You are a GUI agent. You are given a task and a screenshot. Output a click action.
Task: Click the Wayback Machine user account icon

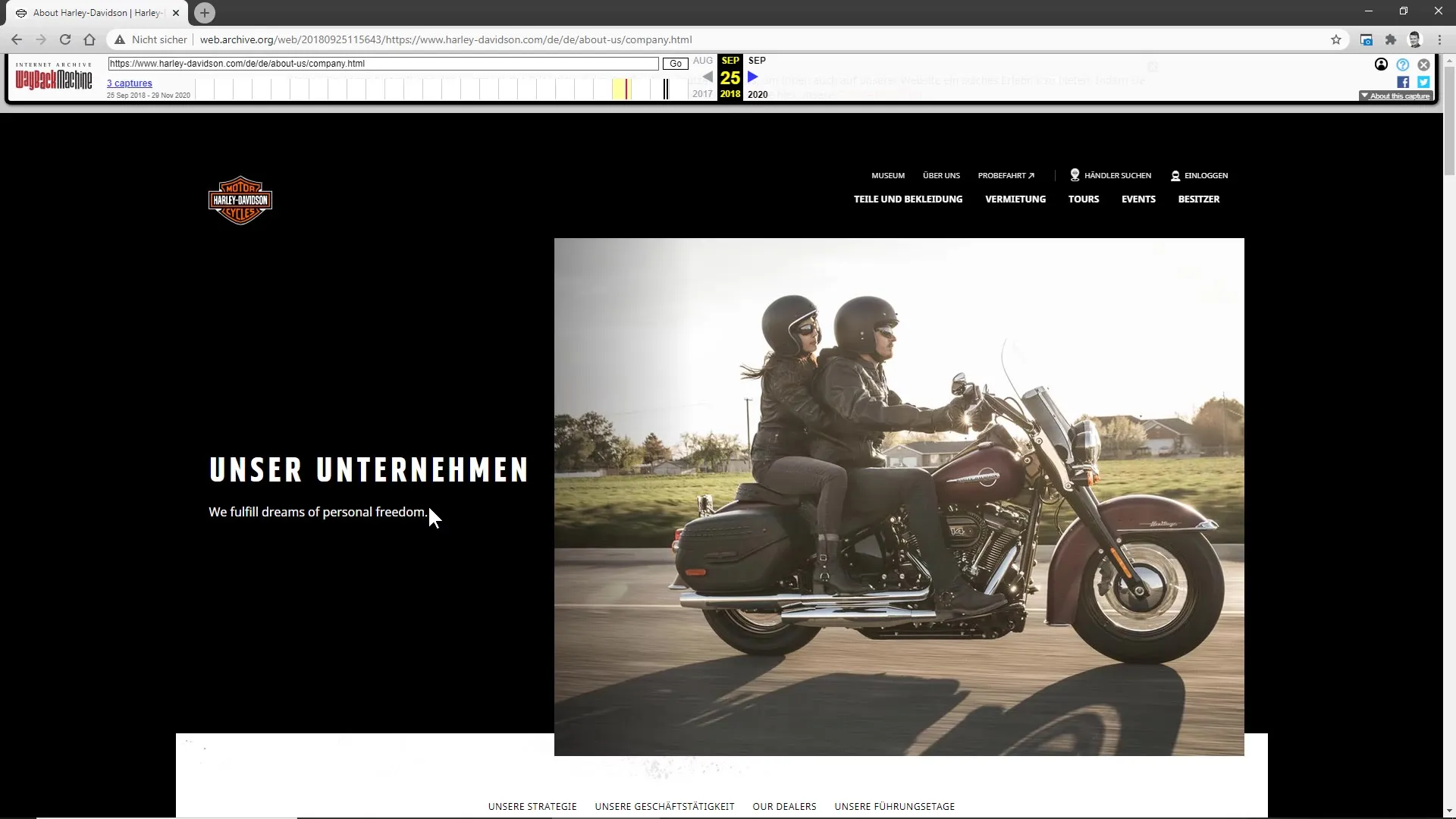coord(1381,64)
